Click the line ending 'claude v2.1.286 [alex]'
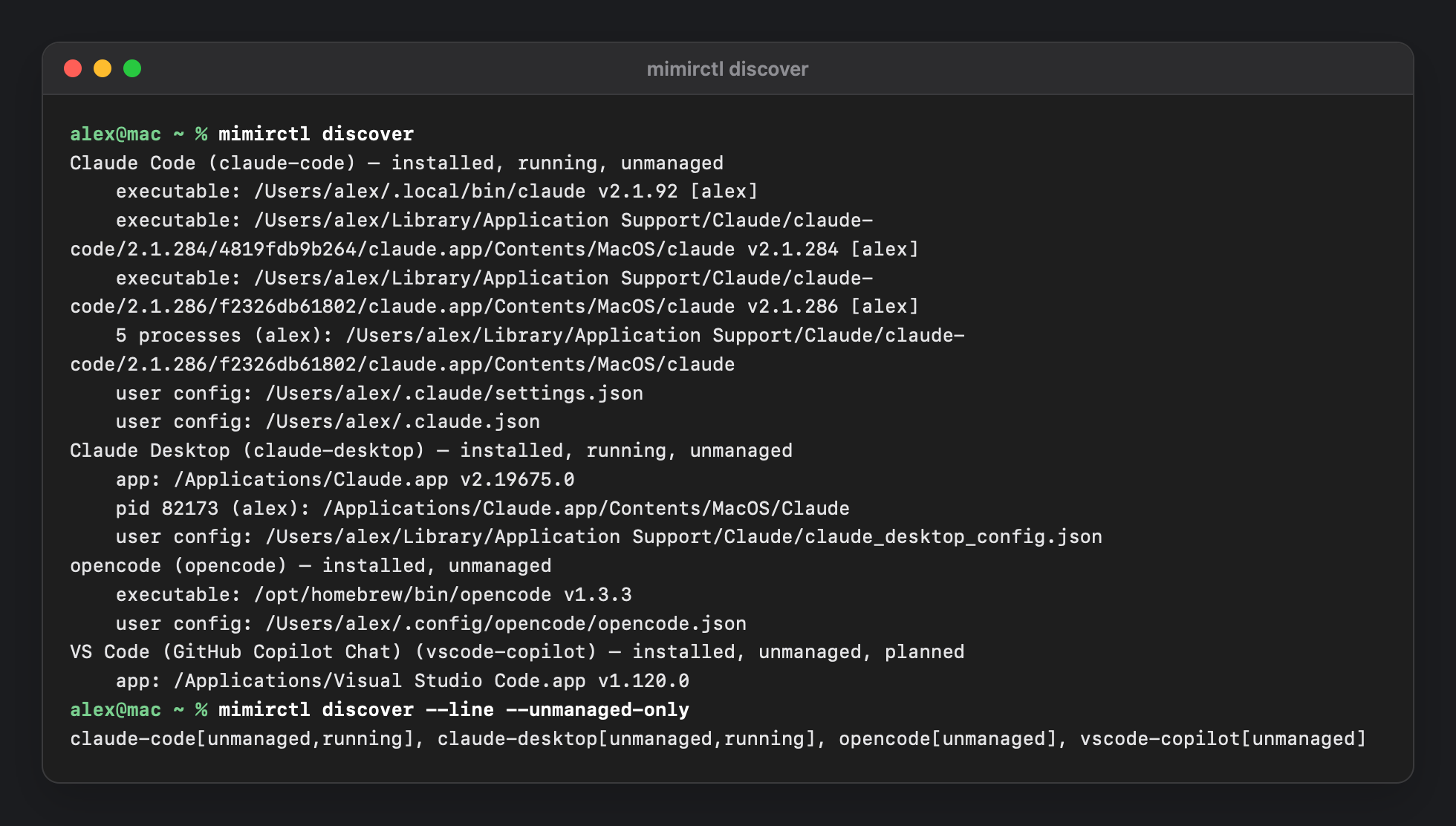1456x826 pixels. point(495,307)
